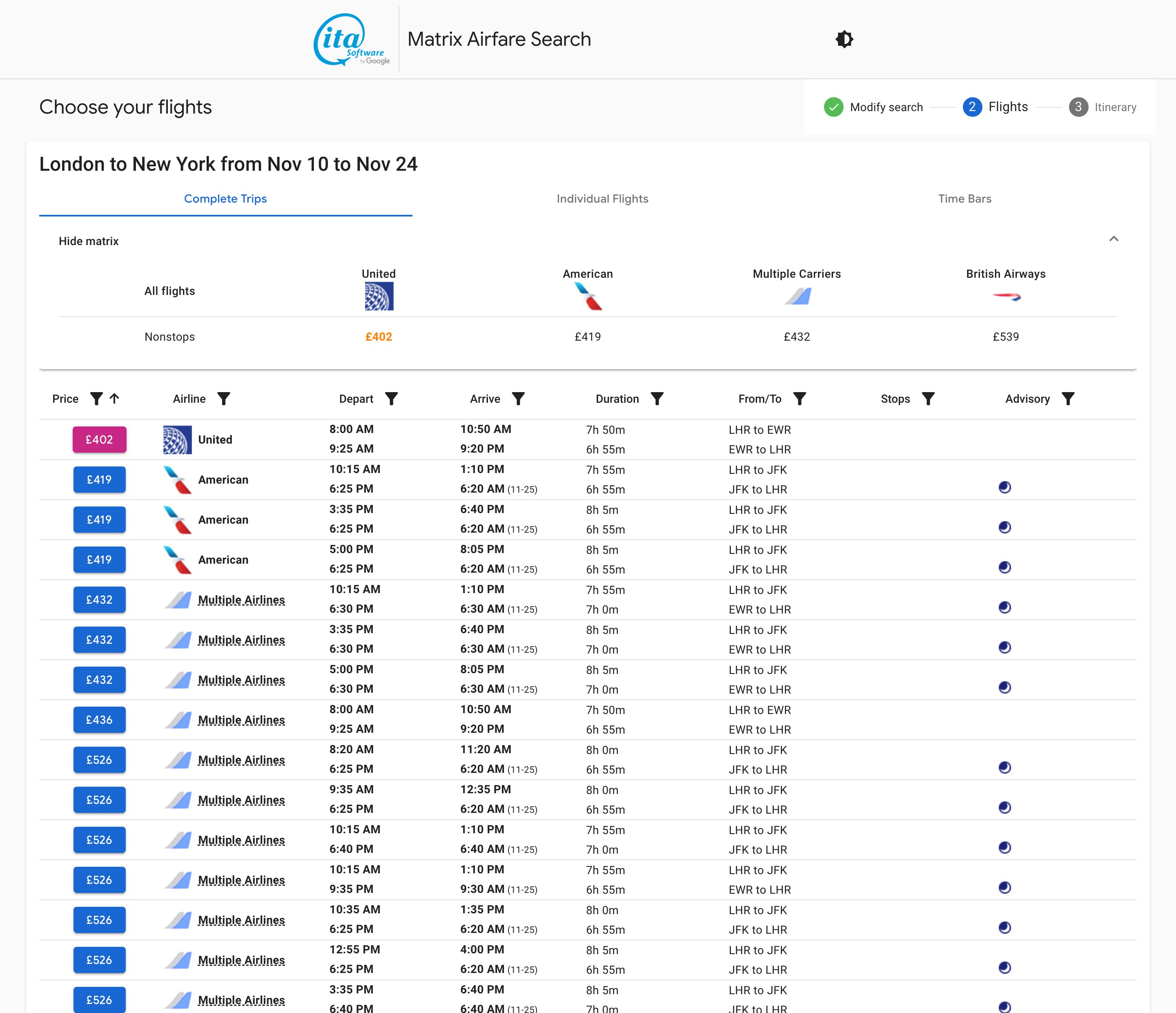
Task: Click 'LHR to EWR' in the £402 row
Action: (759, 430)
